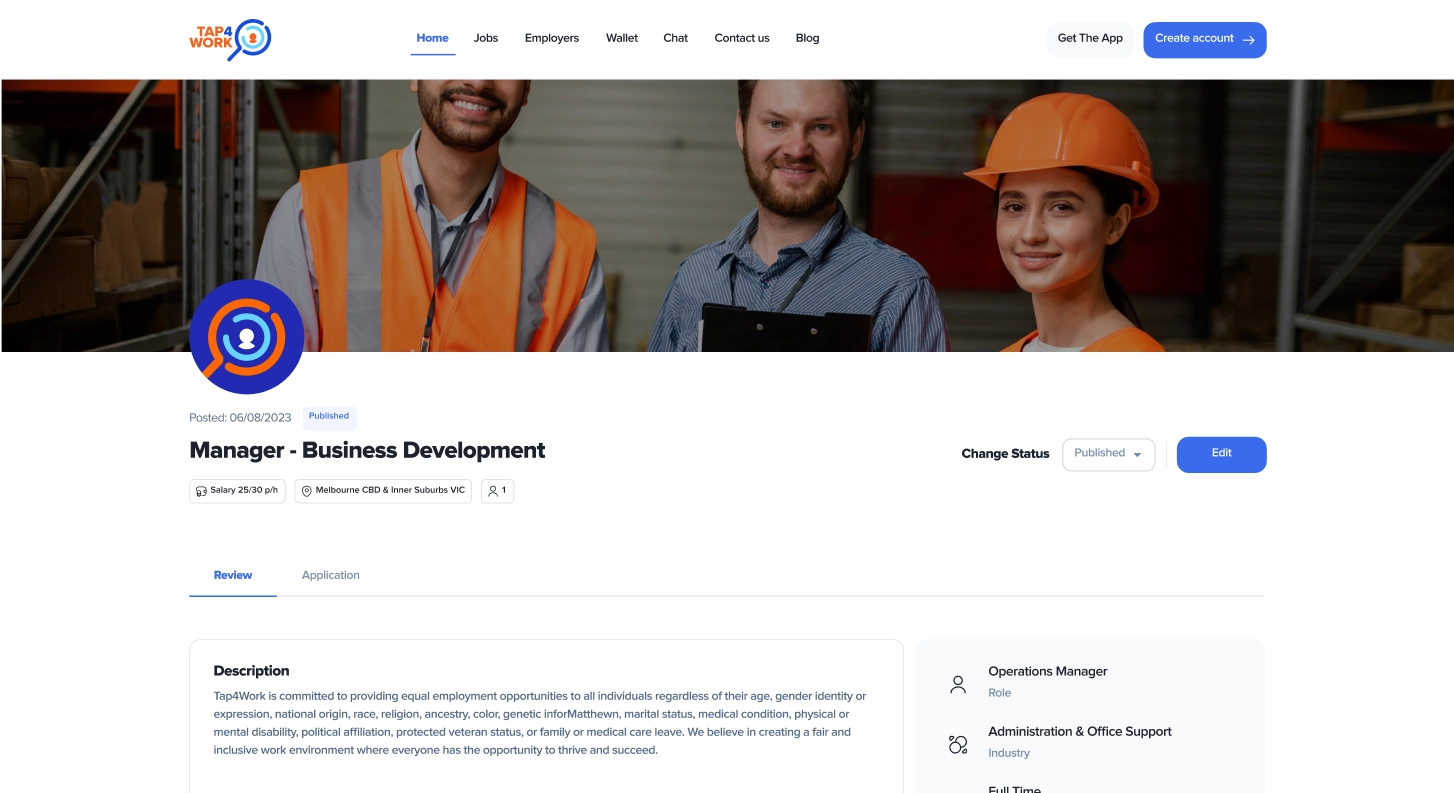Switch to the Review tab
The height and width of the screenshot is (793, 1454).
click(x=233, y=576)
